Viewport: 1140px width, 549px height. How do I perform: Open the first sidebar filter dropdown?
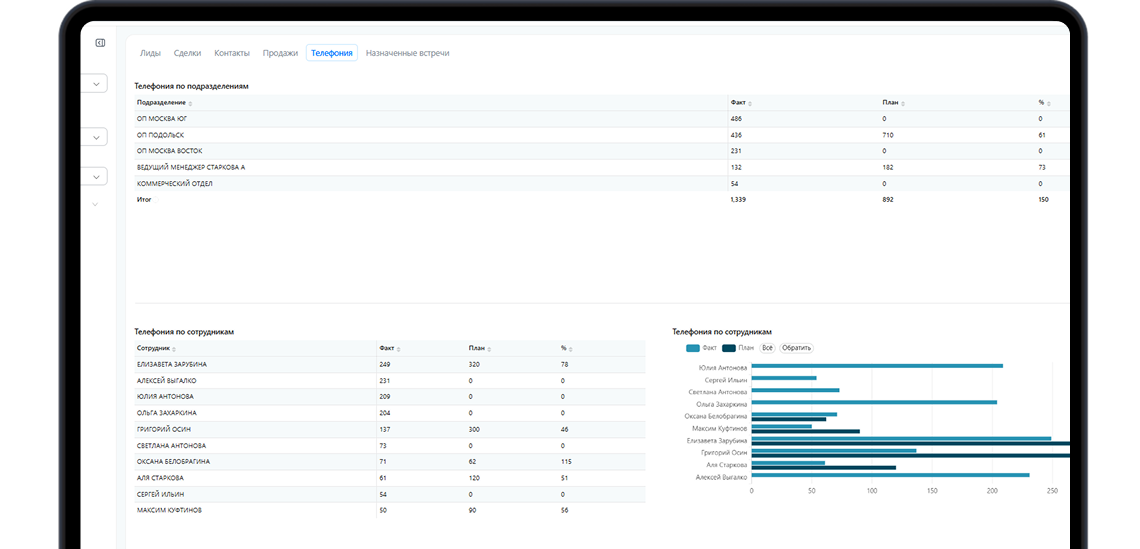point(96,84)
